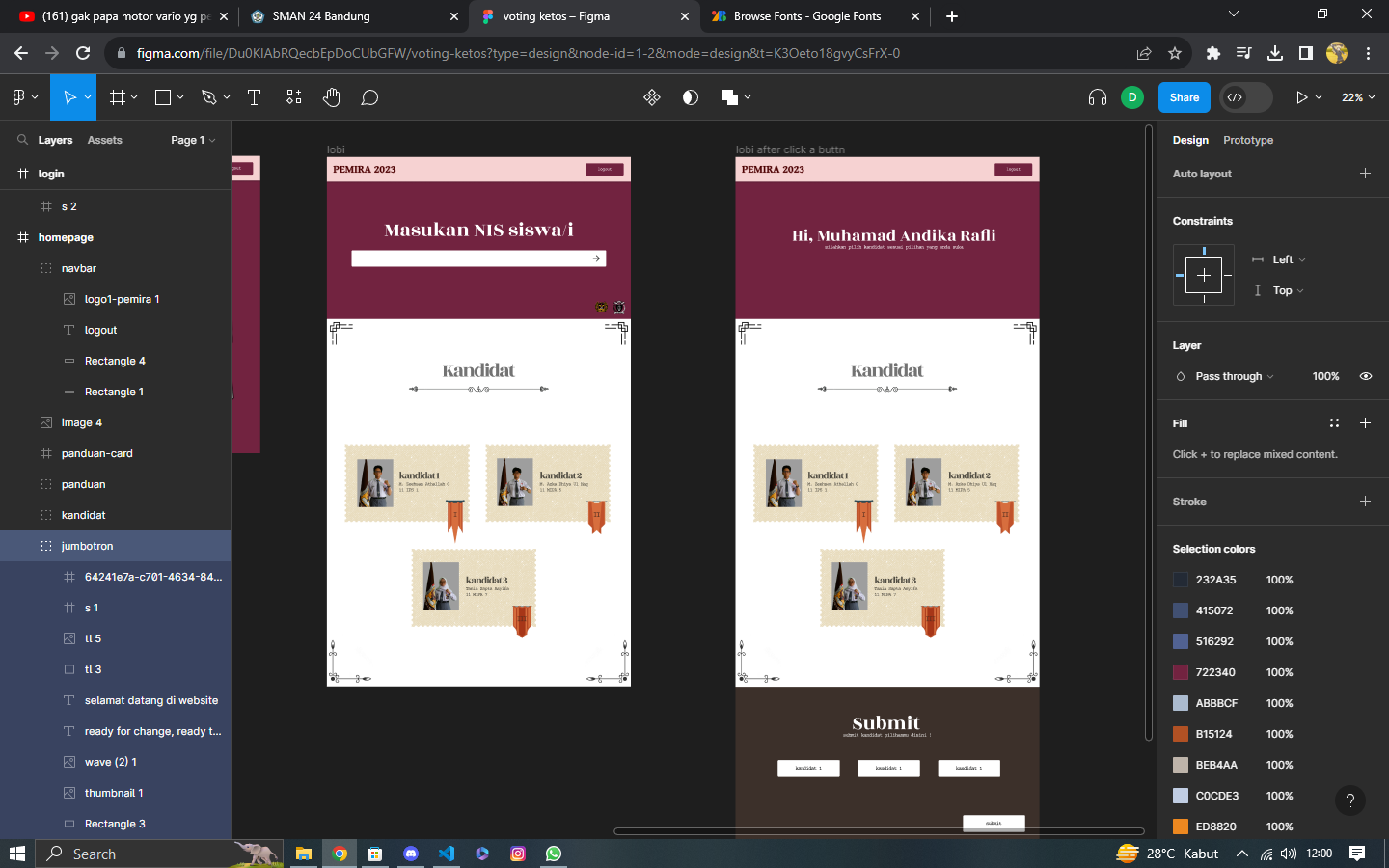The width and height of the screenshot is (1389, 868).
Task: Toggle layer visibility eye icon
Action: coord(1366,376)
